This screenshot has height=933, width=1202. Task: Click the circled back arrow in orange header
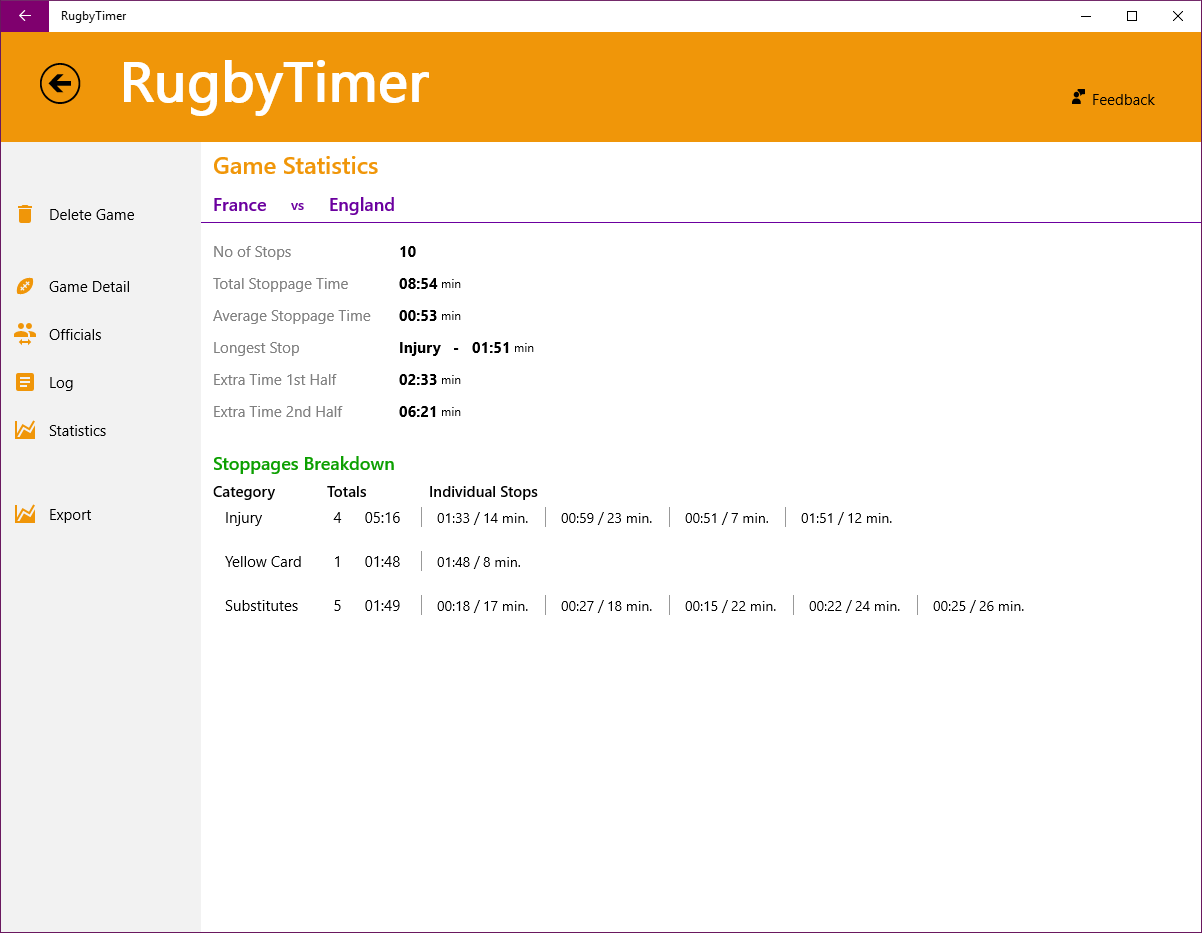[x=60, y=83]
